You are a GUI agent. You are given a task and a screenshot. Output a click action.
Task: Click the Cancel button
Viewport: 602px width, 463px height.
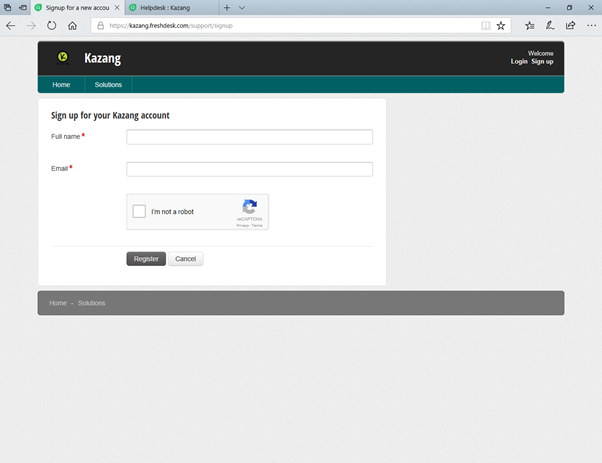click(x=185, y=259)
